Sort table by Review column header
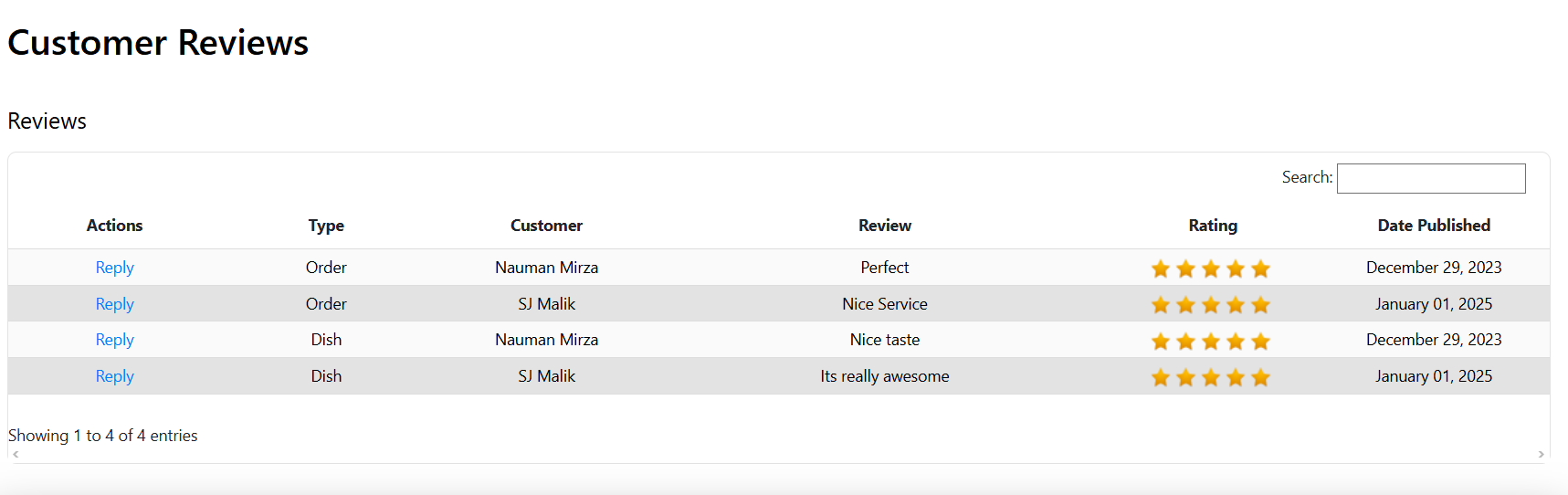This screenshot has width=1568, height=495. (x=884, y=226)
